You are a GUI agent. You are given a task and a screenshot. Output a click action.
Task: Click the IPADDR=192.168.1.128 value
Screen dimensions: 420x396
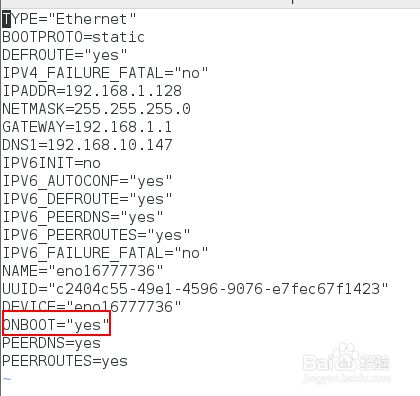pos(92,91)
